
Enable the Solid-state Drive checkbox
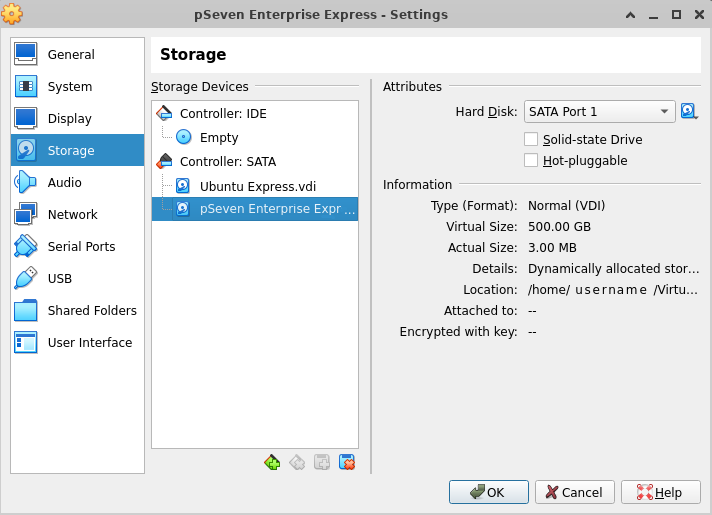(532, 139)
